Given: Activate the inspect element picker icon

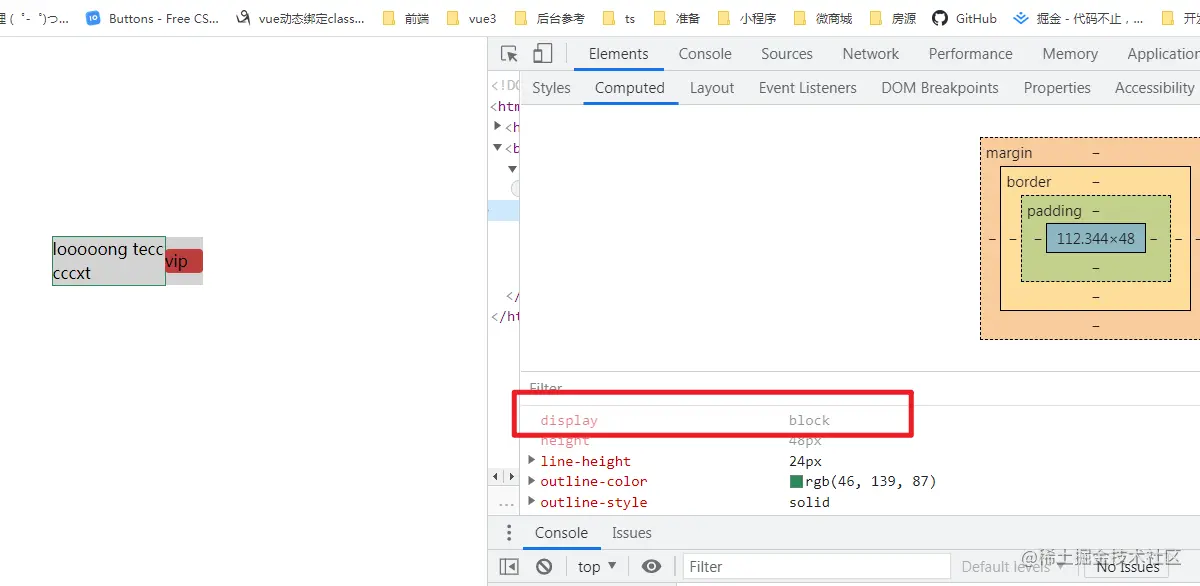Looking at the screenshot, I should 510,54.
